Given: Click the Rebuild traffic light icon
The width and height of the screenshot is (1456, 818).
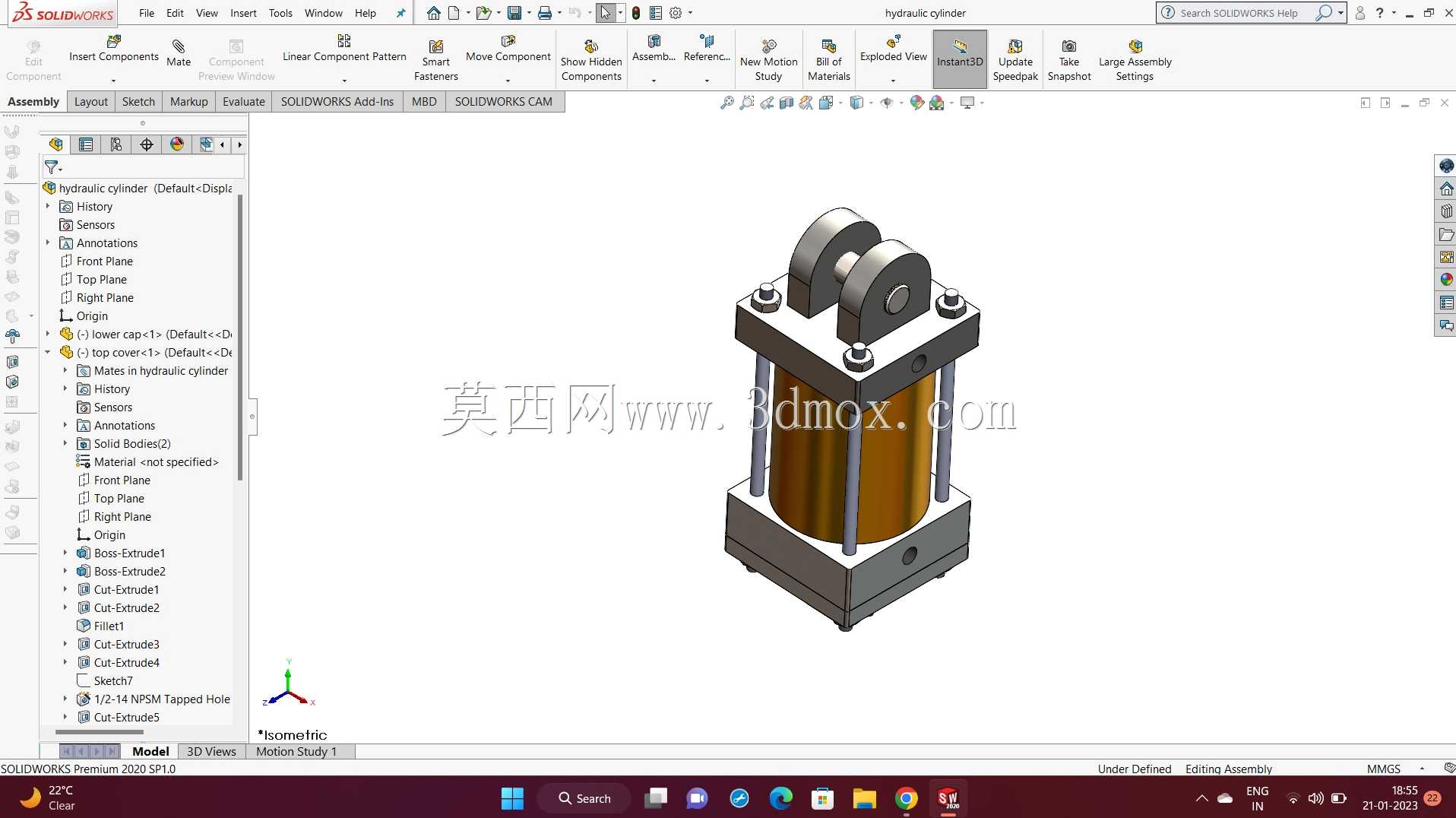Looking at the screenshot, I should pyautogui.click(x=636, y=13).
